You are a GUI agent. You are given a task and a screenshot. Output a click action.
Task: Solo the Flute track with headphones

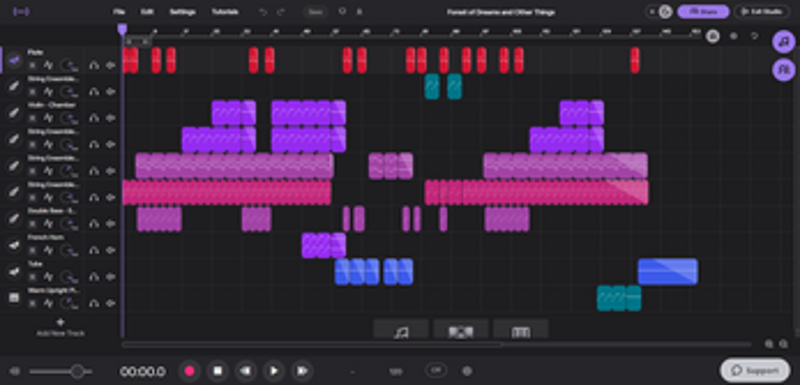(94, 65)
